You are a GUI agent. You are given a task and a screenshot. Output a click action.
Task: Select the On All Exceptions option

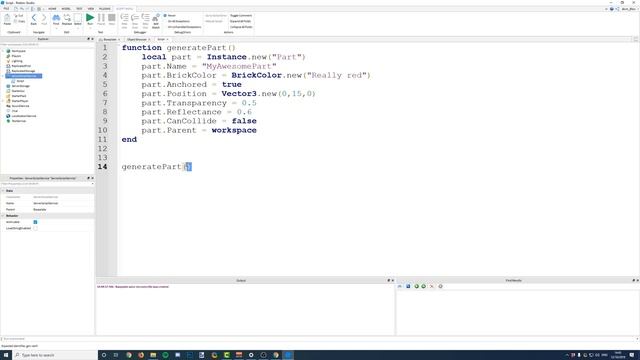coord(178,21)
